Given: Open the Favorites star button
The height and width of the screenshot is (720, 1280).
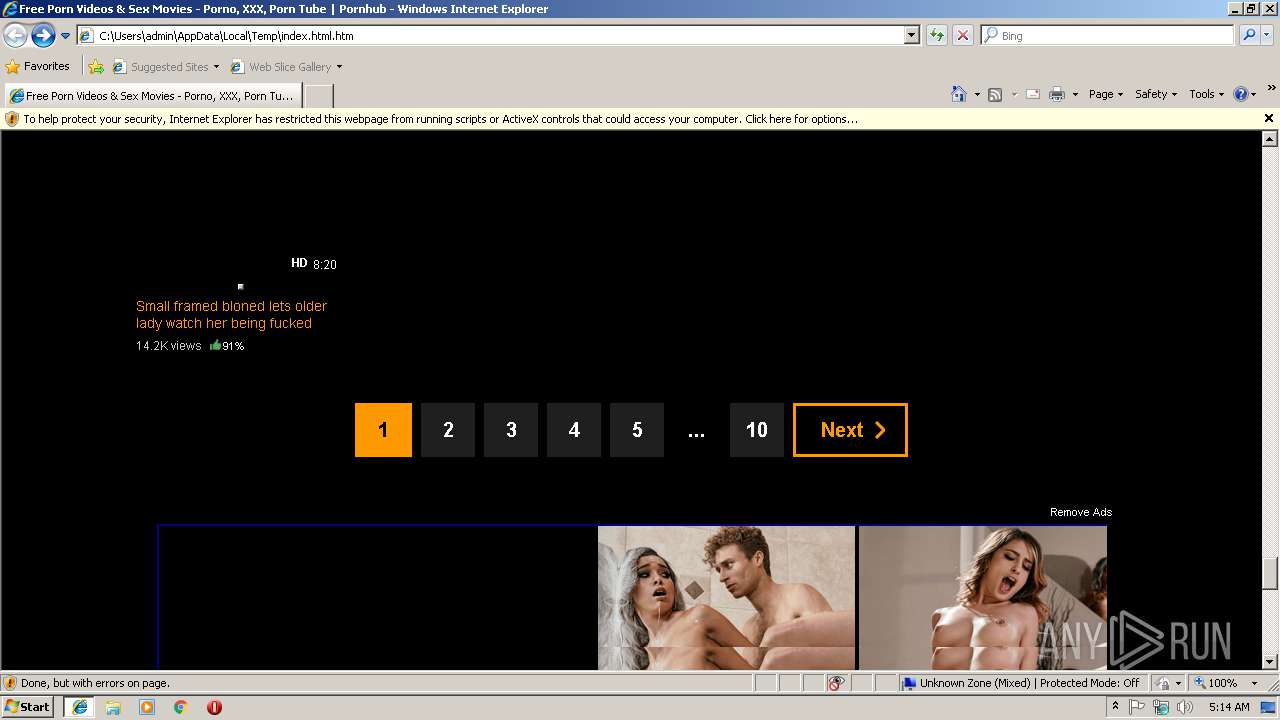Looking at the screenshot, I should [38, 66].
